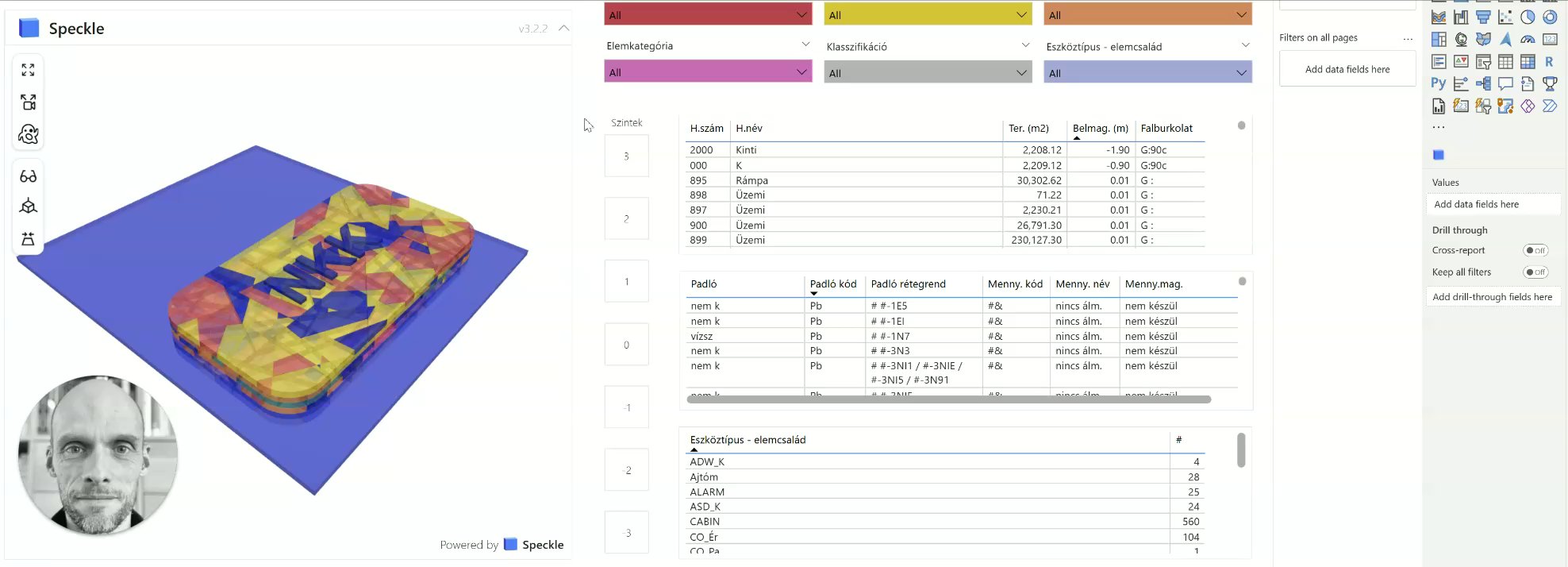The width and height of the screenshot is (1568, 567).
Task: Sort by Belmag. (m) column header
Action: click(1100, 128)
